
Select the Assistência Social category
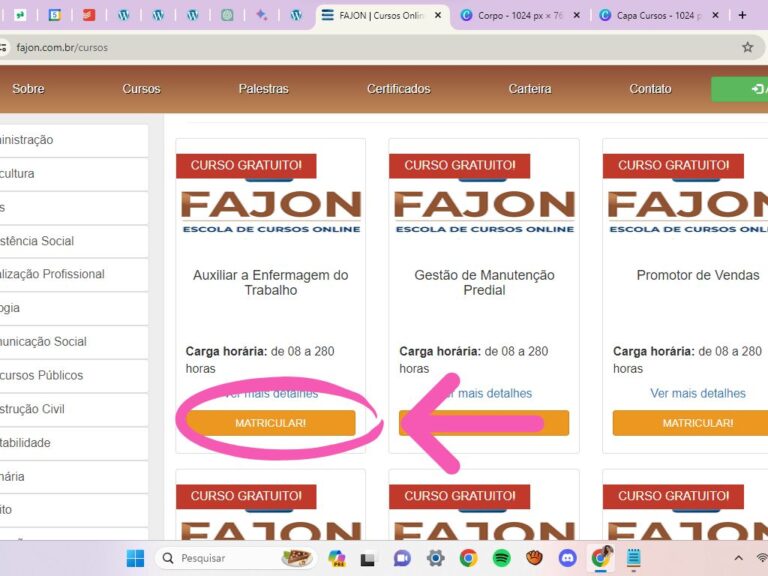click(x=73, y=241)
